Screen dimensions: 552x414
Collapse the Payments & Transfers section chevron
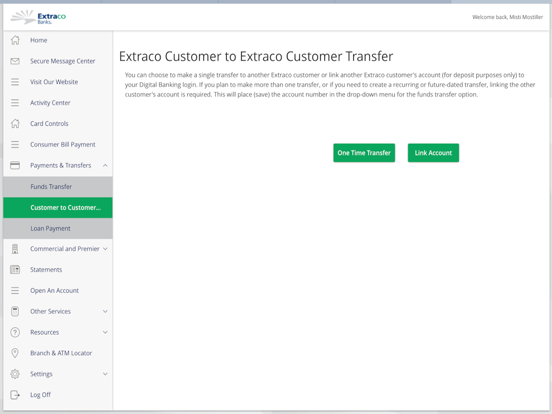[105, 165]
